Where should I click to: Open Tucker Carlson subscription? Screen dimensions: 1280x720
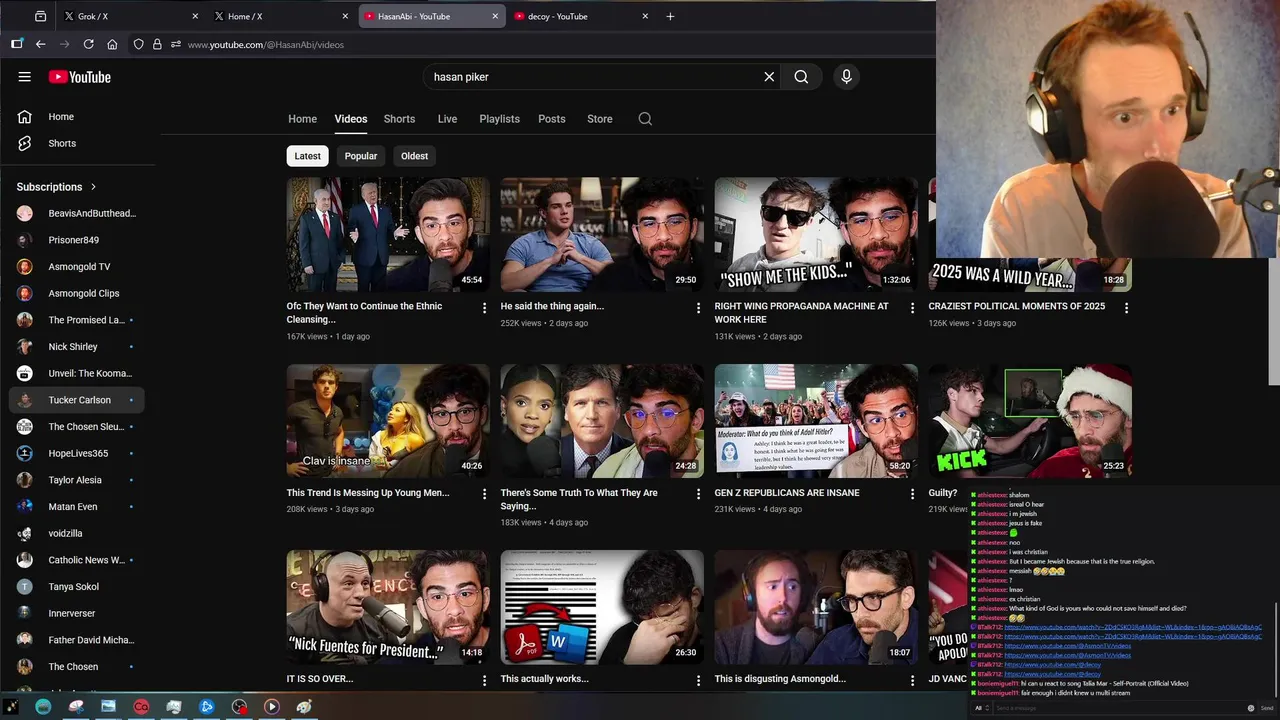pos(76,400)
